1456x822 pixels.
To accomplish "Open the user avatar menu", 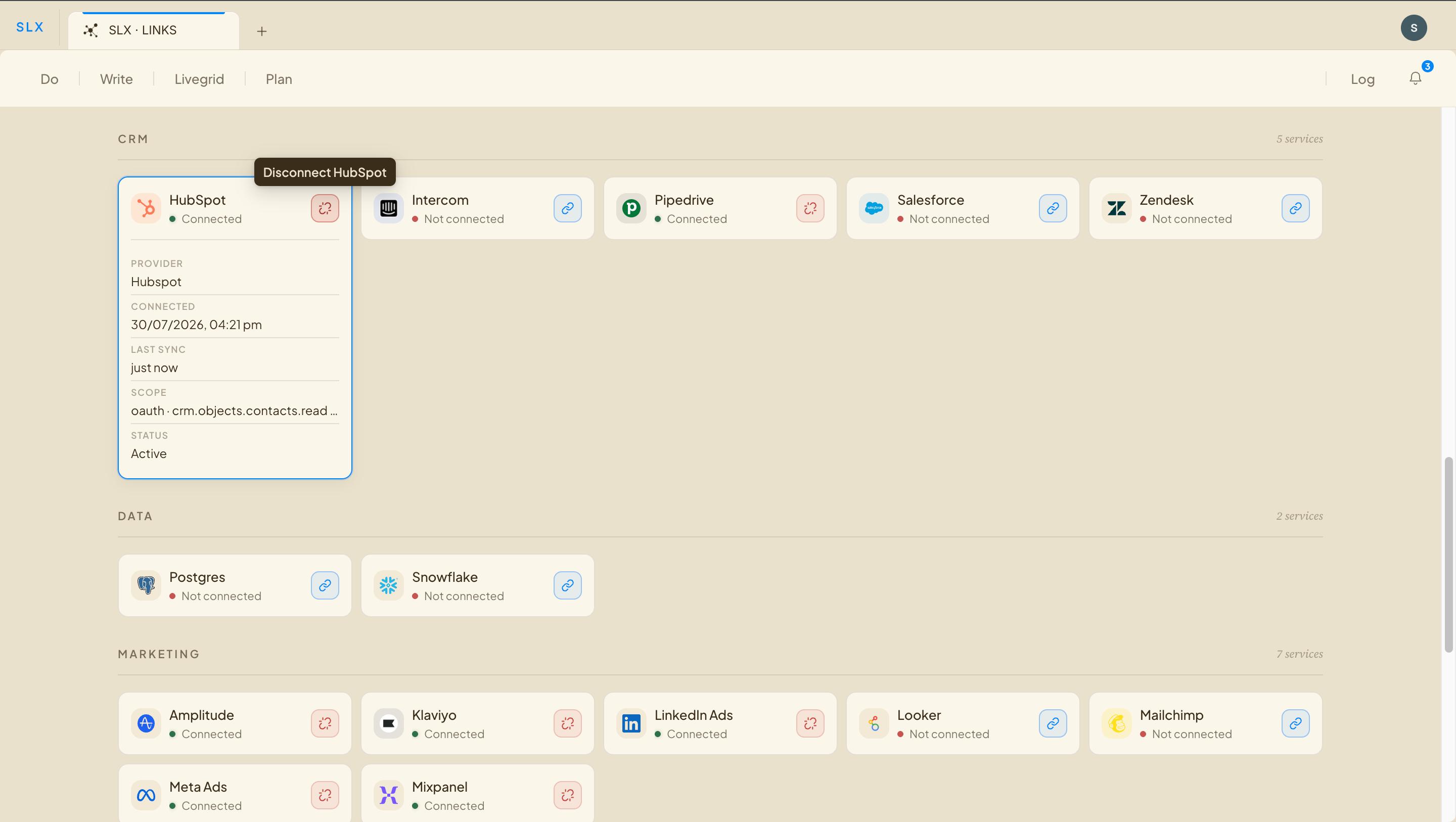I will pos(1414,28).
